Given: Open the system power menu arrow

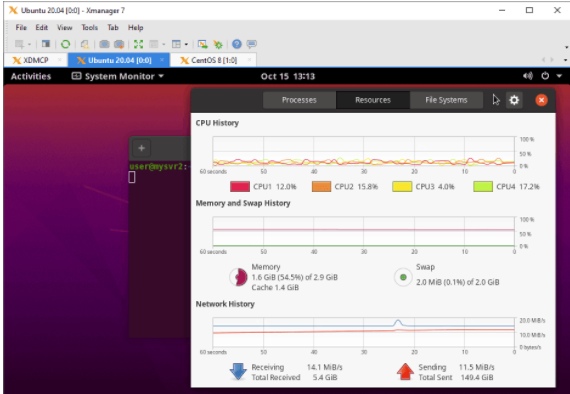Looking at the screenshot, I should click(559, 76).
